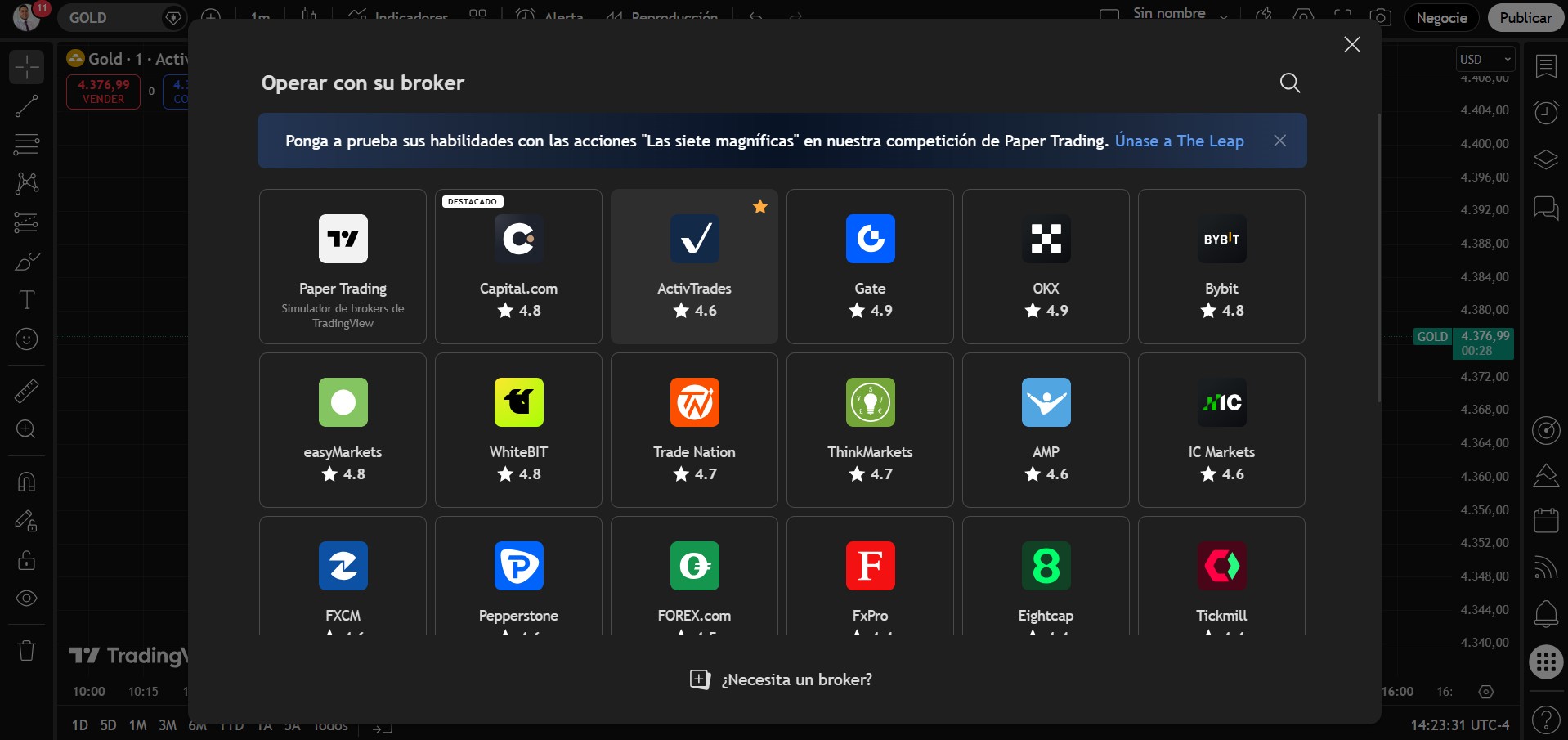Select the AMP broker card

(1046, 430)
